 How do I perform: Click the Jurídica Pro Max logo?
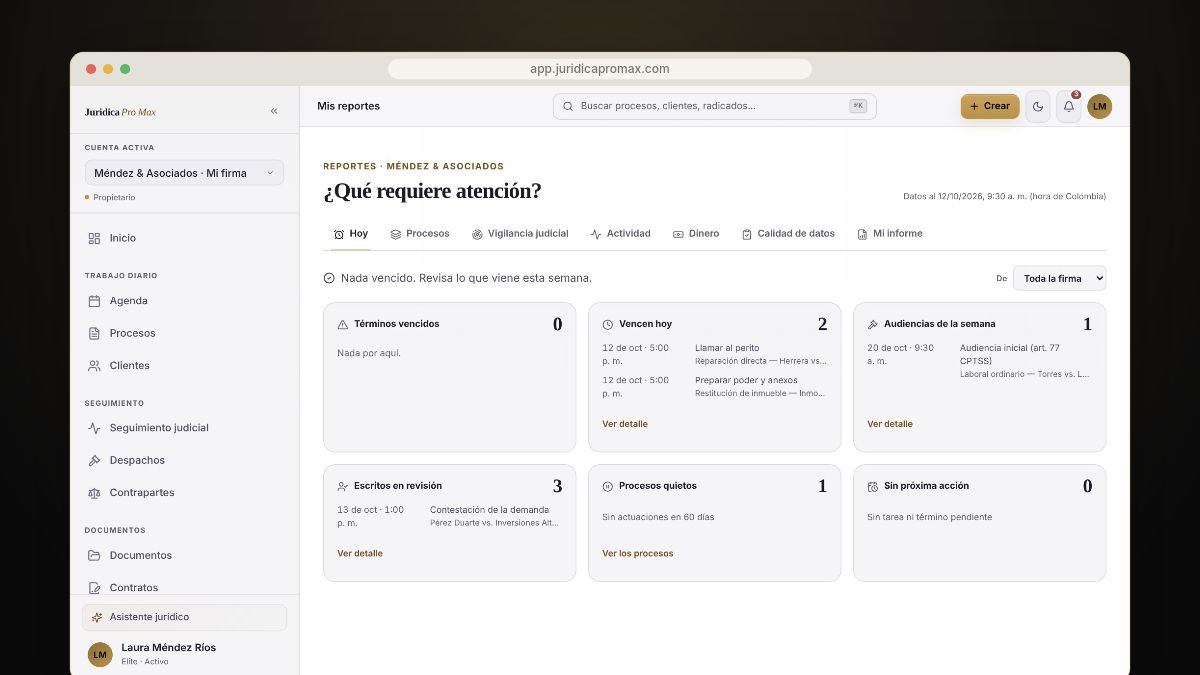120,112
